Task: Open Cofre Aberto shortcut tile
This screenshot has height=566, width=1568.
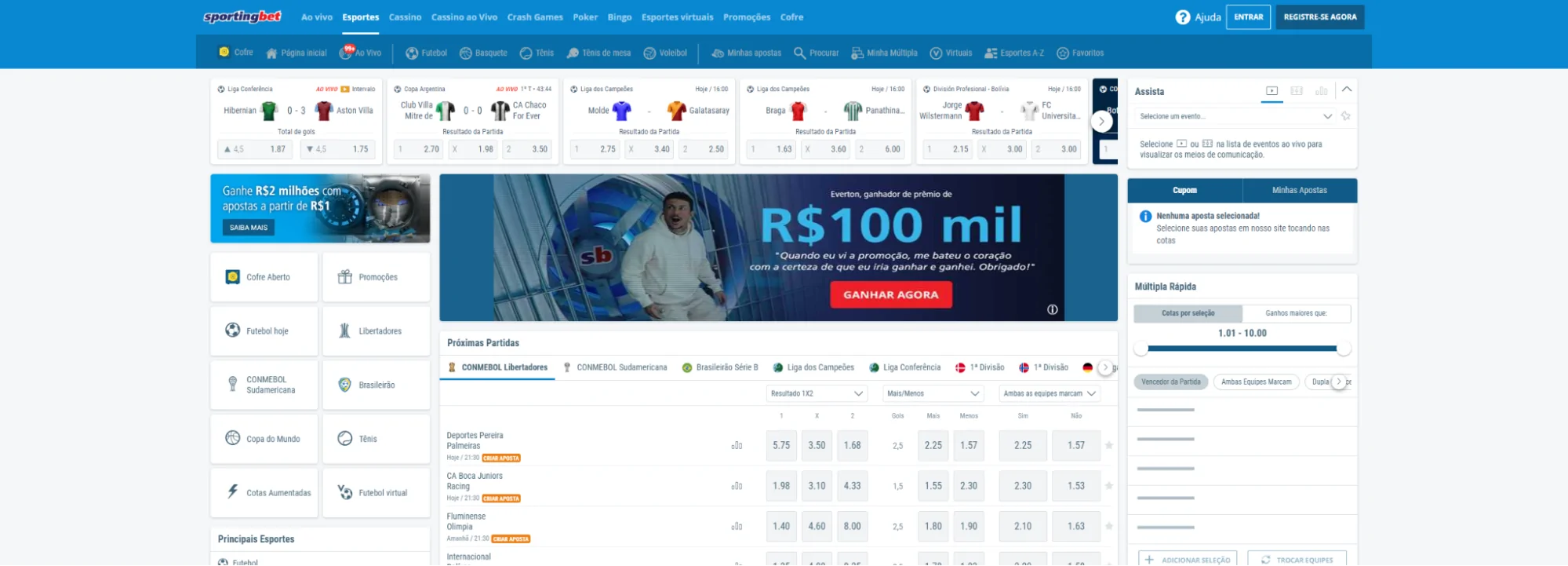Action: [x=264, y=277]
